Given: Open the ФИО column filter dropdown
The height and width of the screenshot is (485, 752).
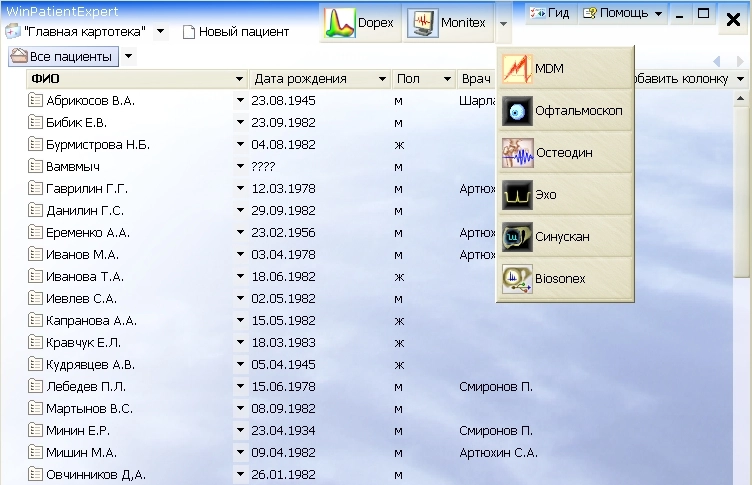Looking at the screenshot, I should click(240, 79).
